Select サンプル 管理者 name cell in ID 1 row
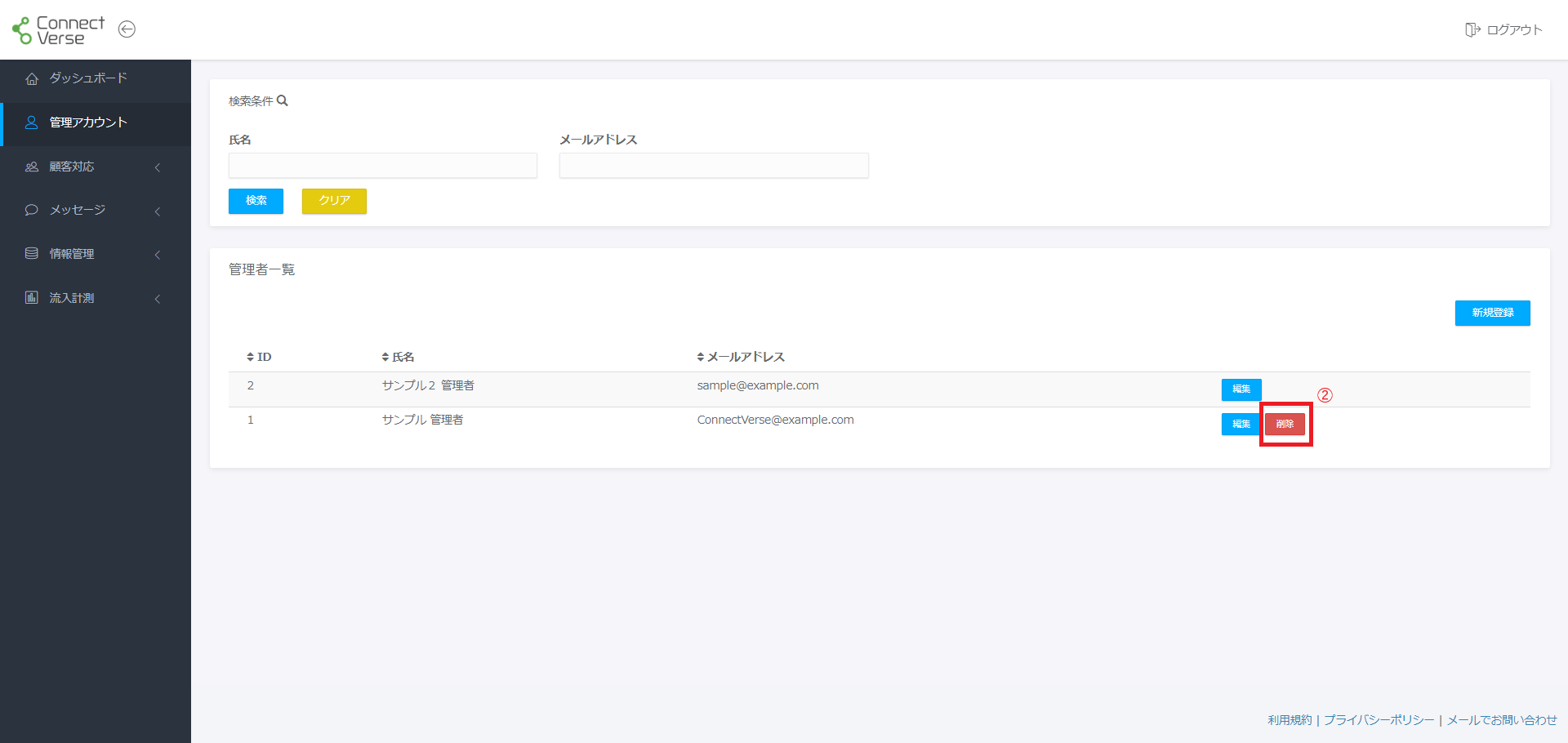Screen dimensions: 1568x743 (x=422, y=420)
